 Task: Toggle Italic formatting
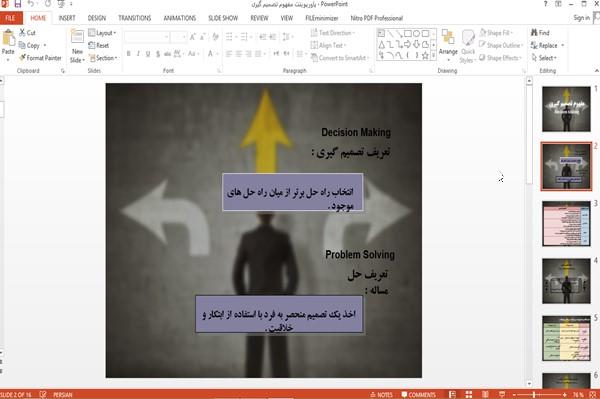138,54
